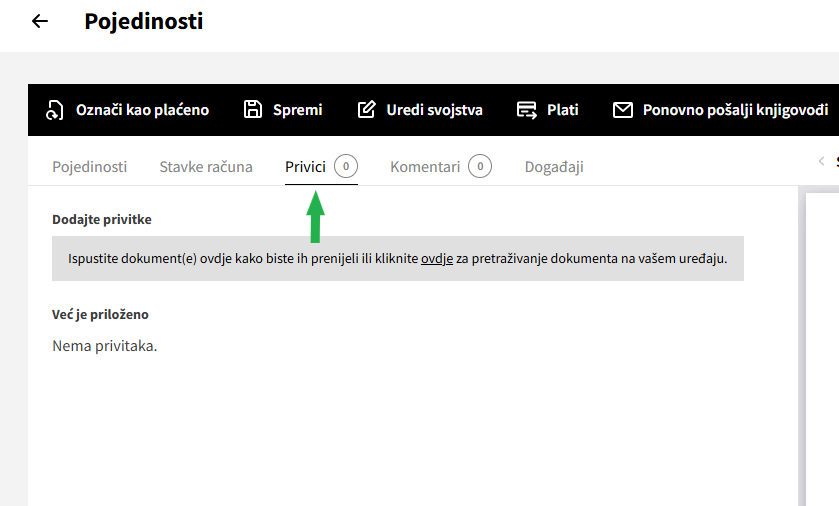This screenshot has height=506, width=839.
Task: Click the Komentari count badge
Action: pos(480,166)
